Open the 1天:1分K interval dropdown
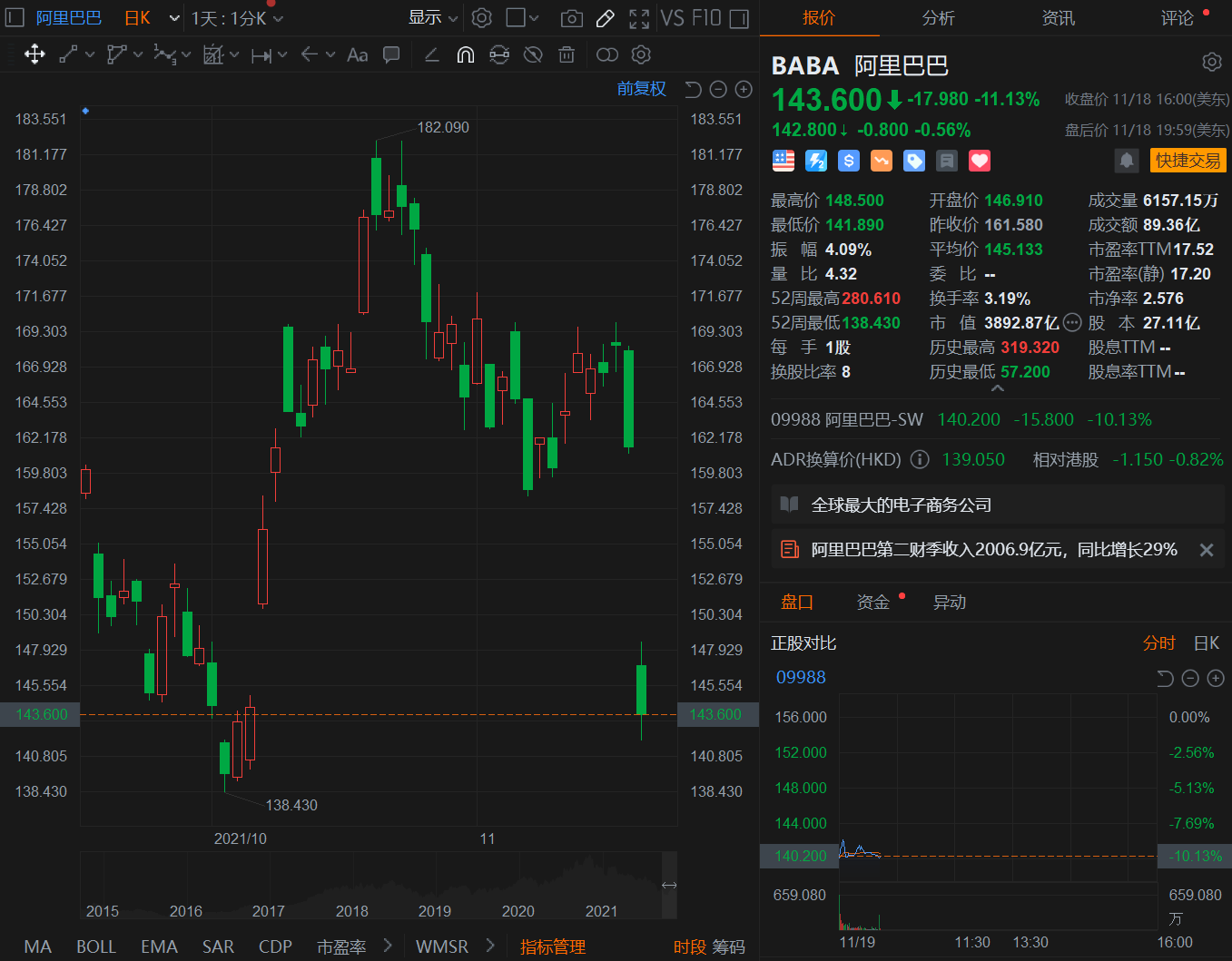This screenshot has width=1232, height=961. [x=236, y=18]
